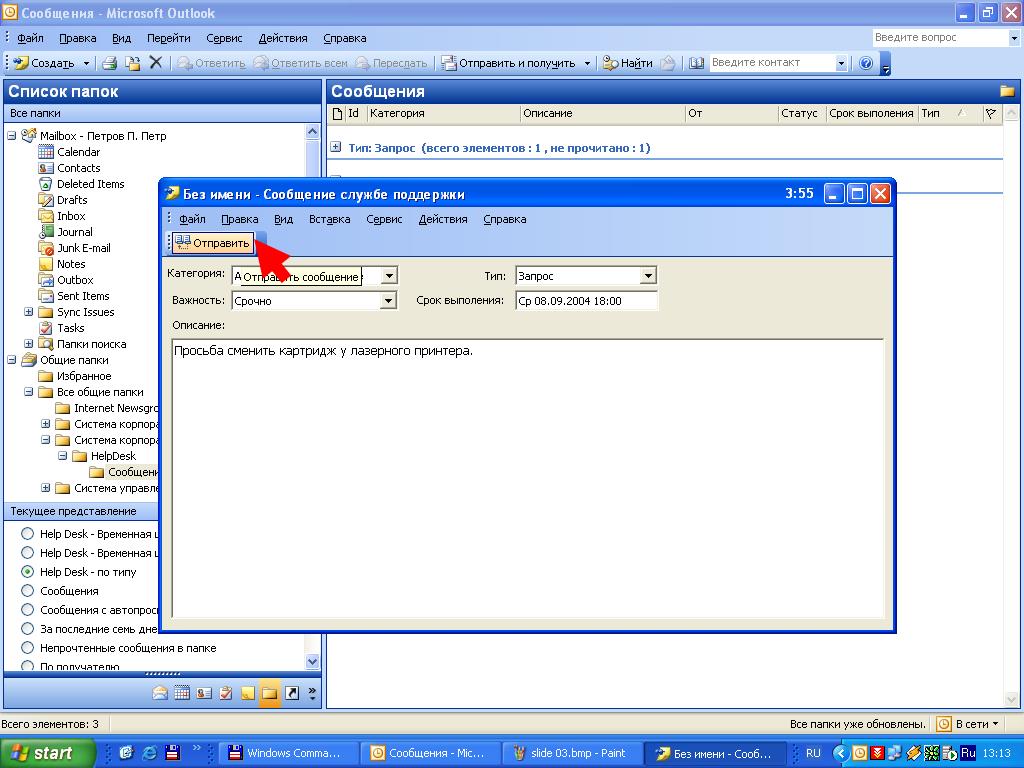
Task: Select the first Help Desk - Временная view
Action: 27,534
